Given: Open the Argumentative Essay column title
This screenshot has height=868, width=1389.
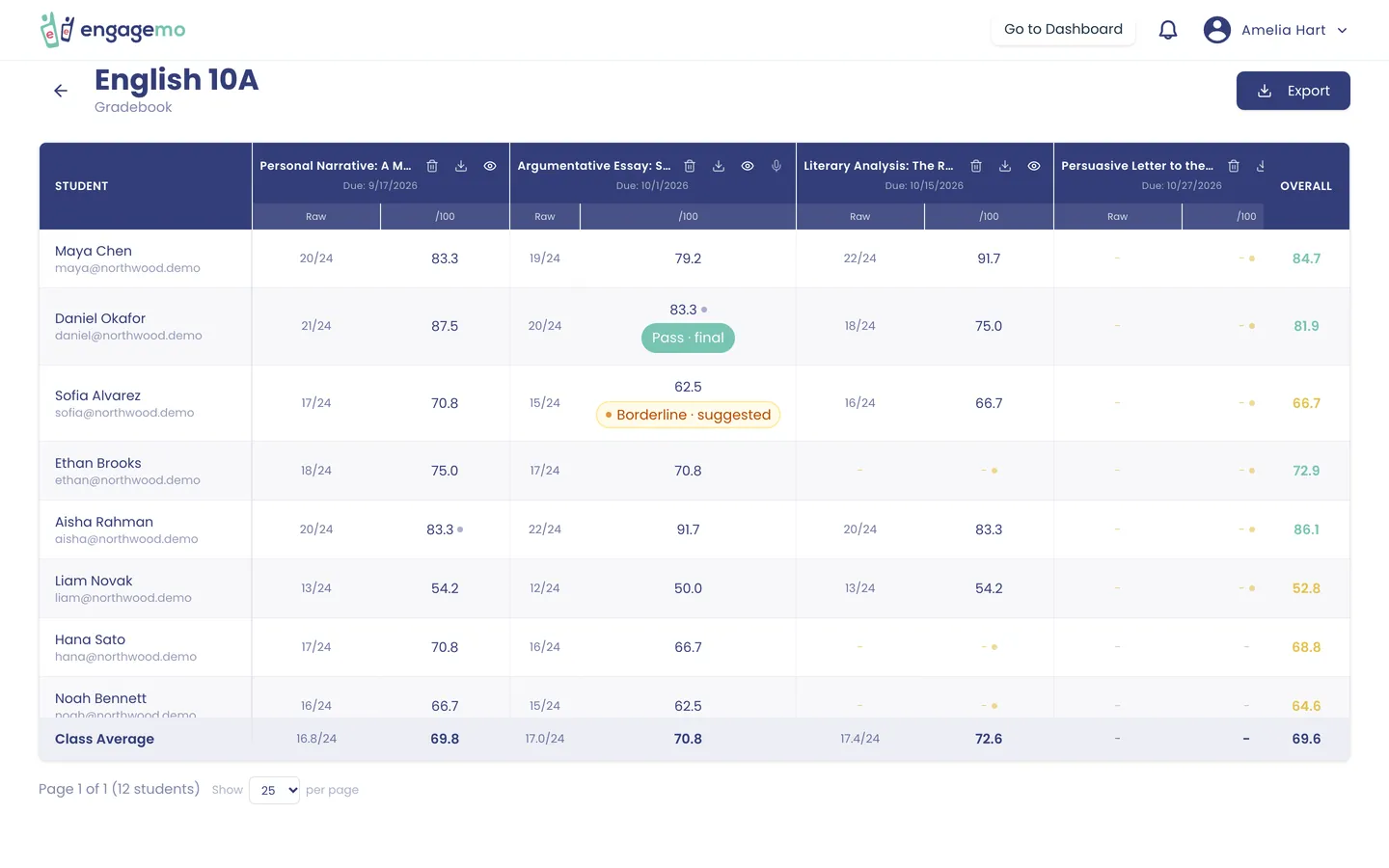Looking at the screenshot, I should pos(594,166).
